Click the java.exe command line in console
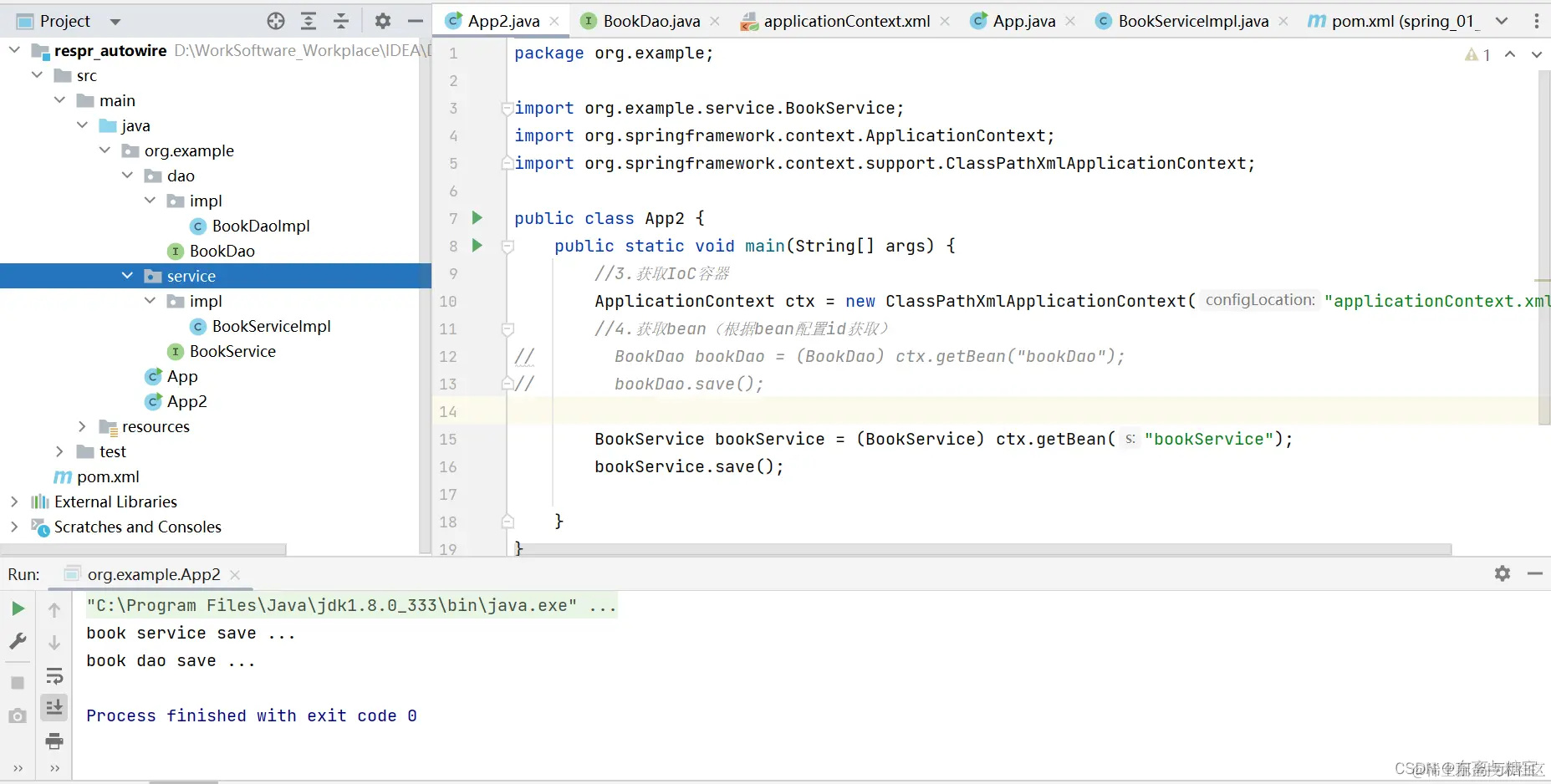 (x=351, y=606)
